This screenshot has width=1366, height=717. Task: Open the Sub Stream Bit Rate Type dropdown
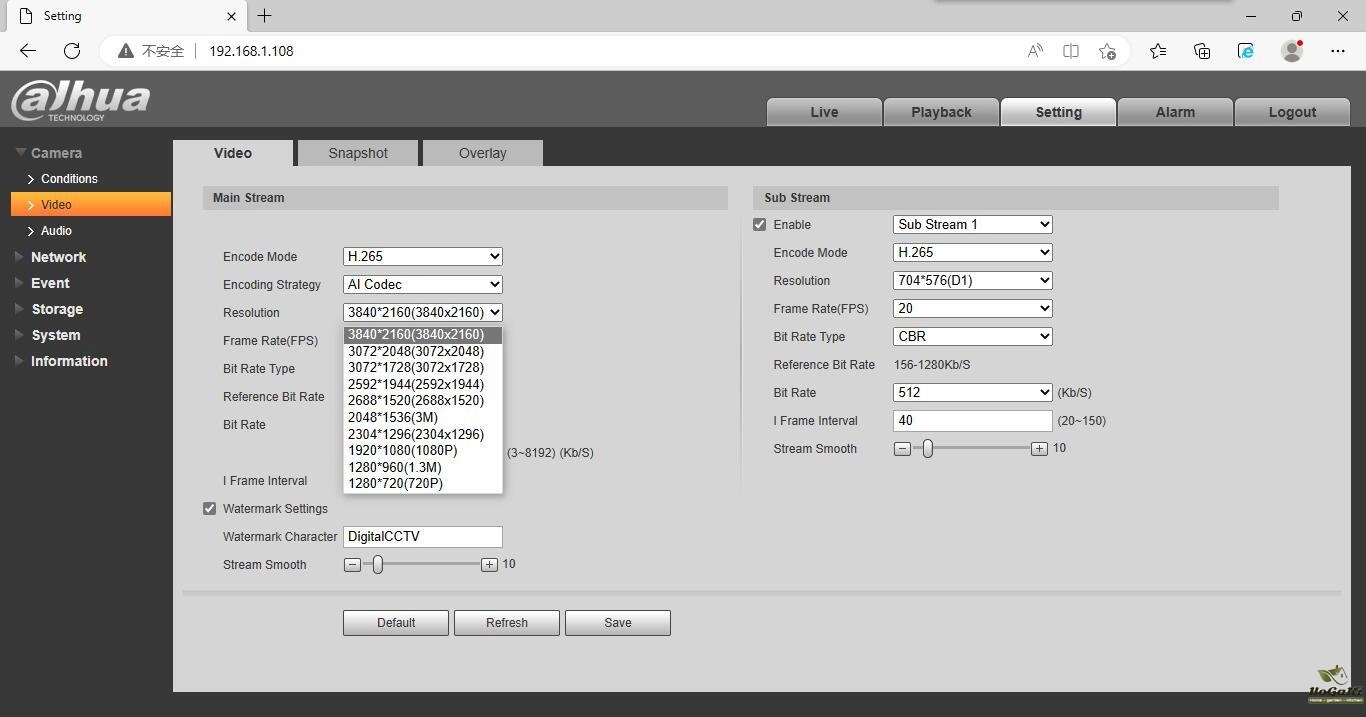pyautogui.click(x=972, y=337)
